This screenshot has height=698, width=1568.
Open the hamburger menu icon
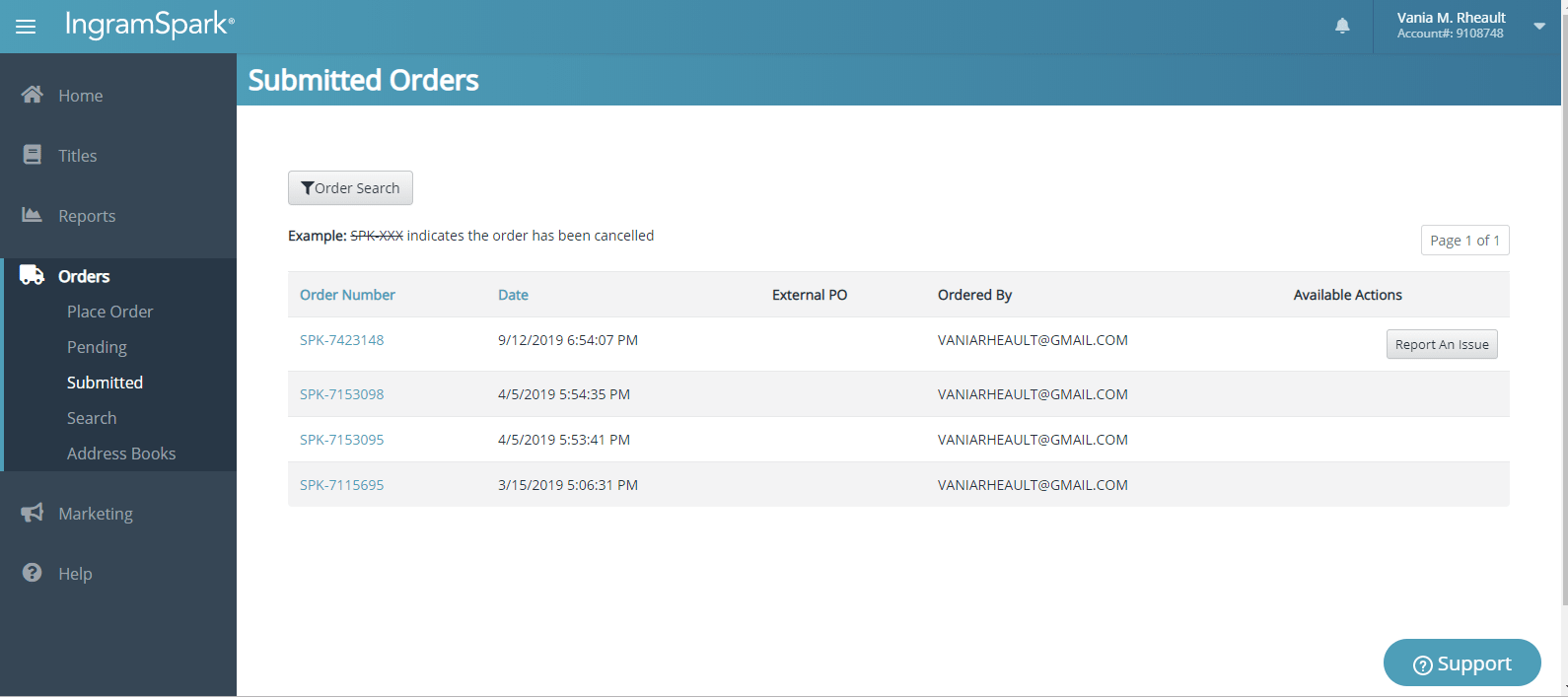click(26, 27)
